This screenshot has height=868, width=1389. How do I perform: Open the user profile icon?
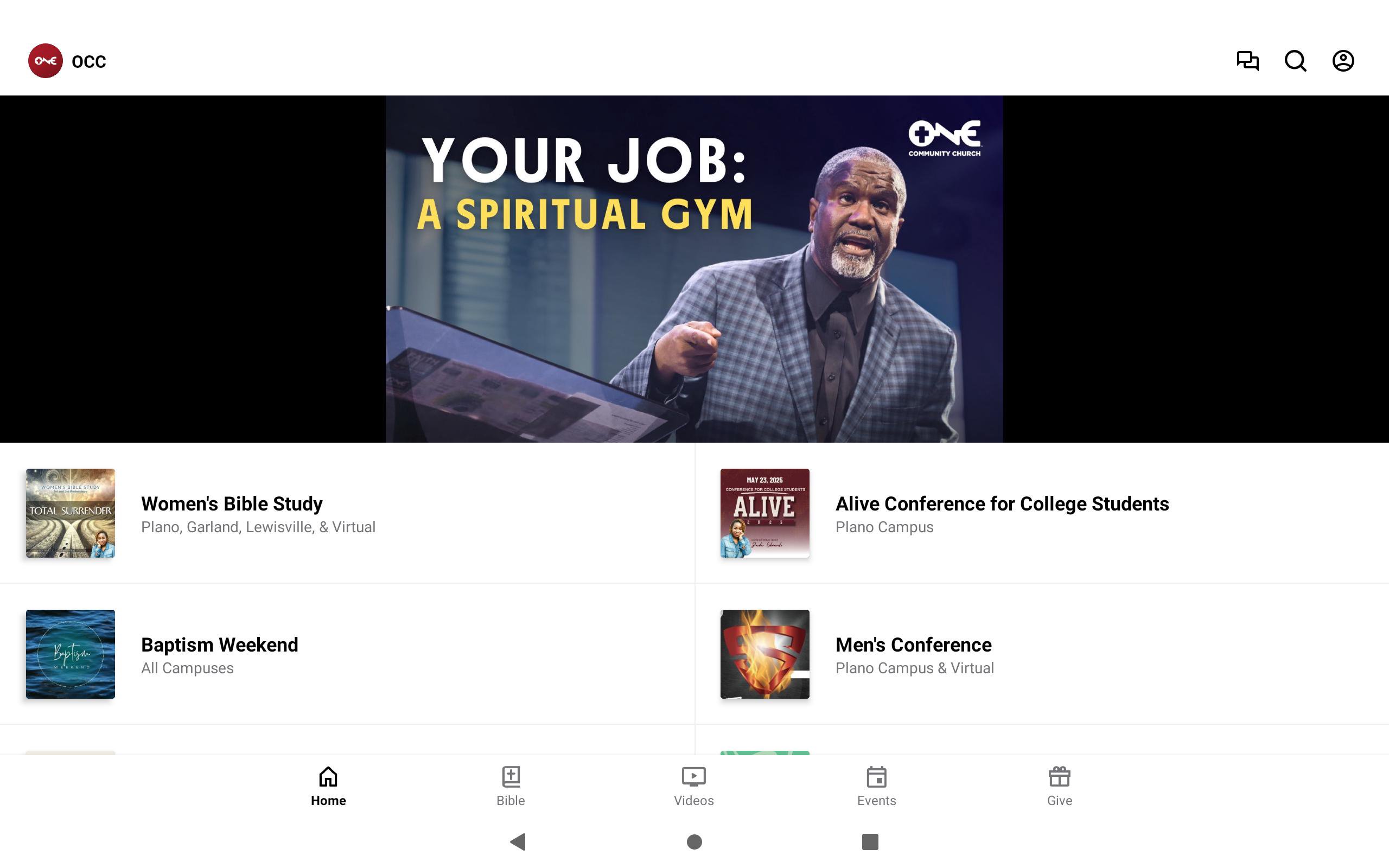[1343, 61]
